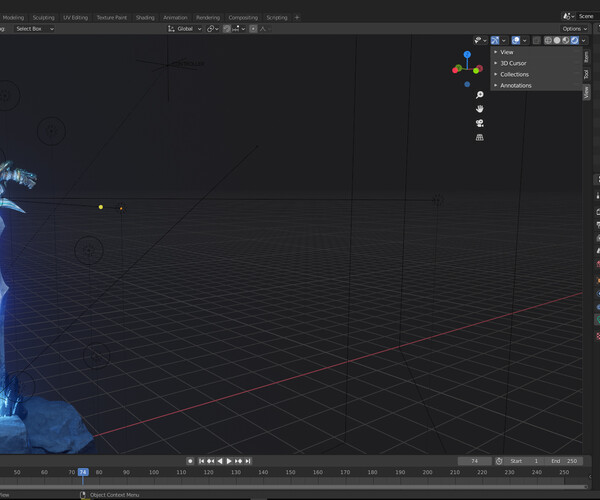Select material preview shading
Image resolution: width=600 pixels, height=500 pixels.
click(x=566, y=40)
